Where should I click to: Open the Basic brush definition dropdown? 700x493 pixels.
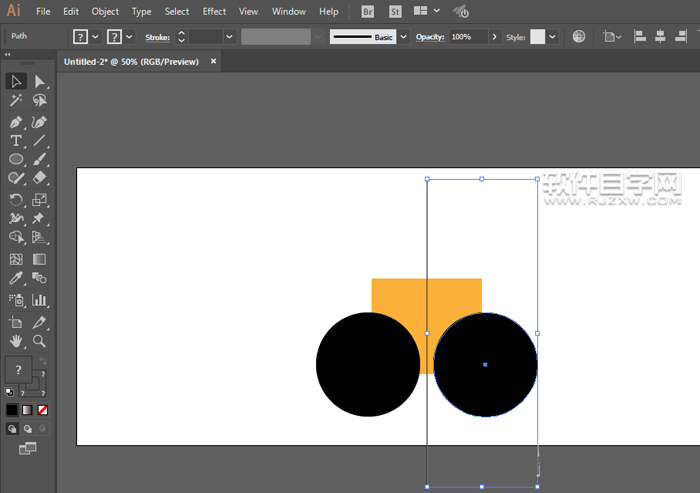pyautogui.click(x=403, y=36)
